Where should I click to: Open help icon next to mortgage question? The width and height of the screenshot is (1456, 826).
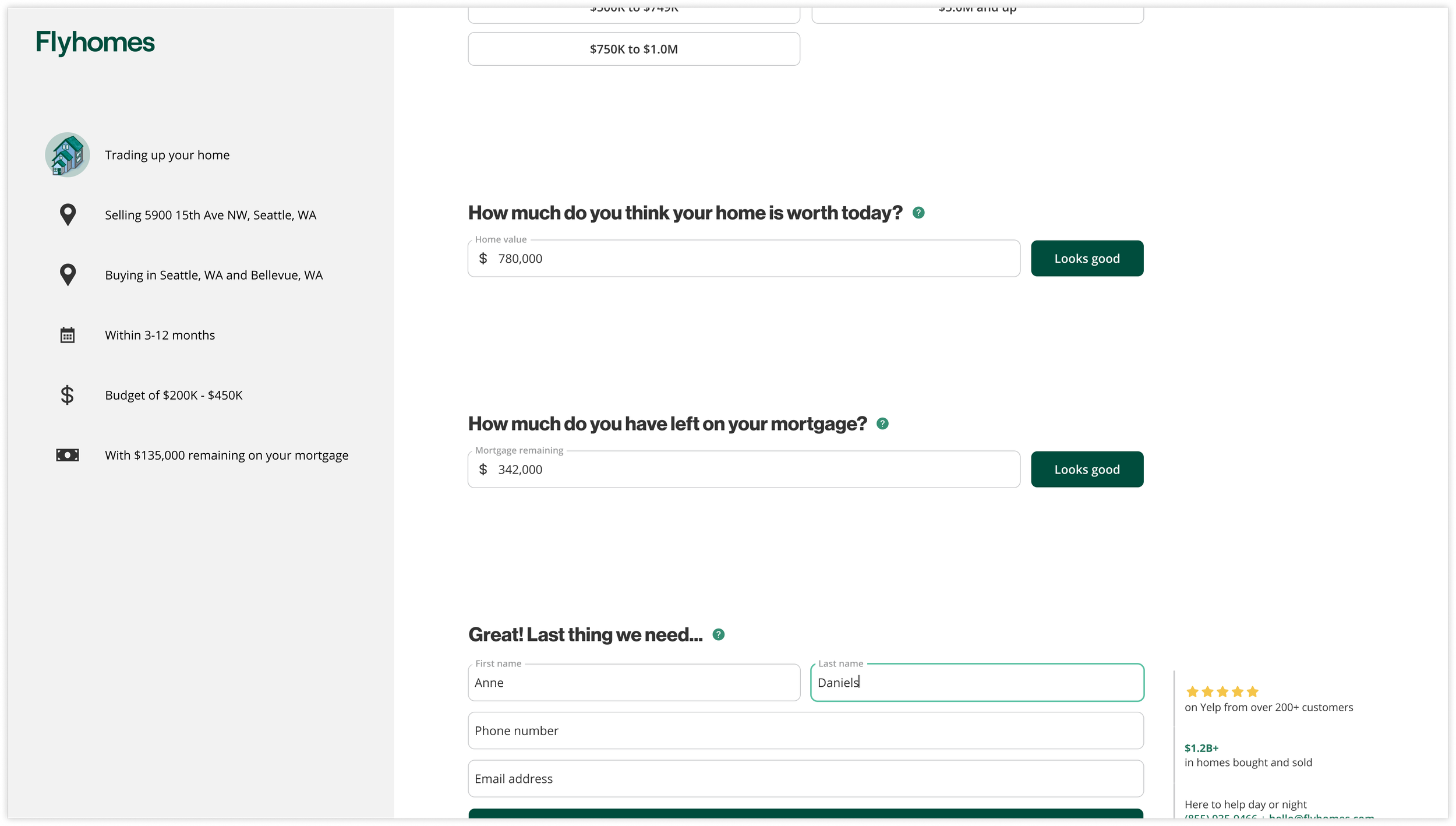[882, 423]
